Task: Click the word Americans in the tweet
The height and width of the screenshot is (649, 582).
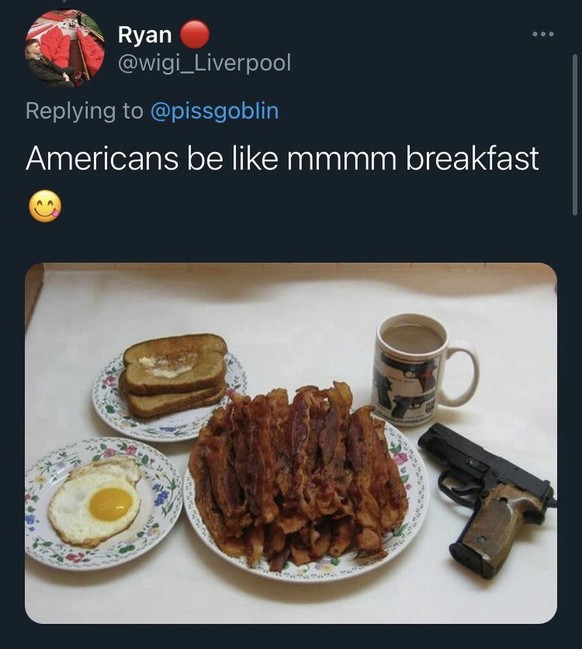Action: pyautogui.click(x=103, y=159)
